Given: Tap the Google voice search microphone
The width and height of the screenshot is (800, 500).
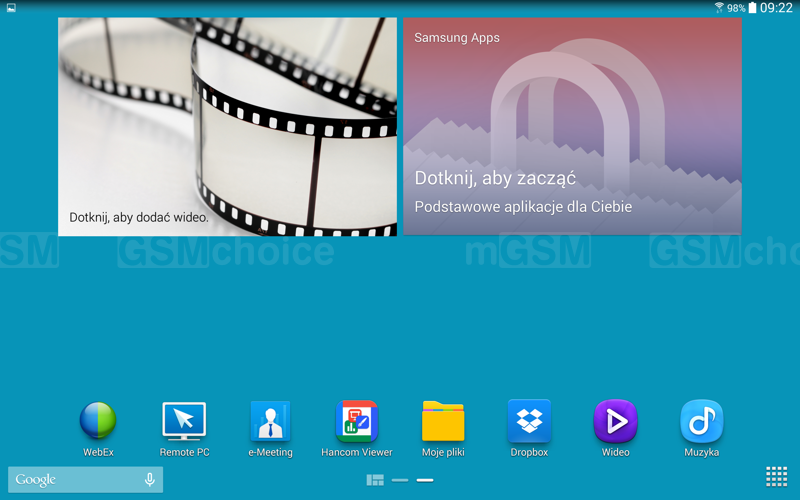Looking at the screenshot, I should (x=149, y=480).
